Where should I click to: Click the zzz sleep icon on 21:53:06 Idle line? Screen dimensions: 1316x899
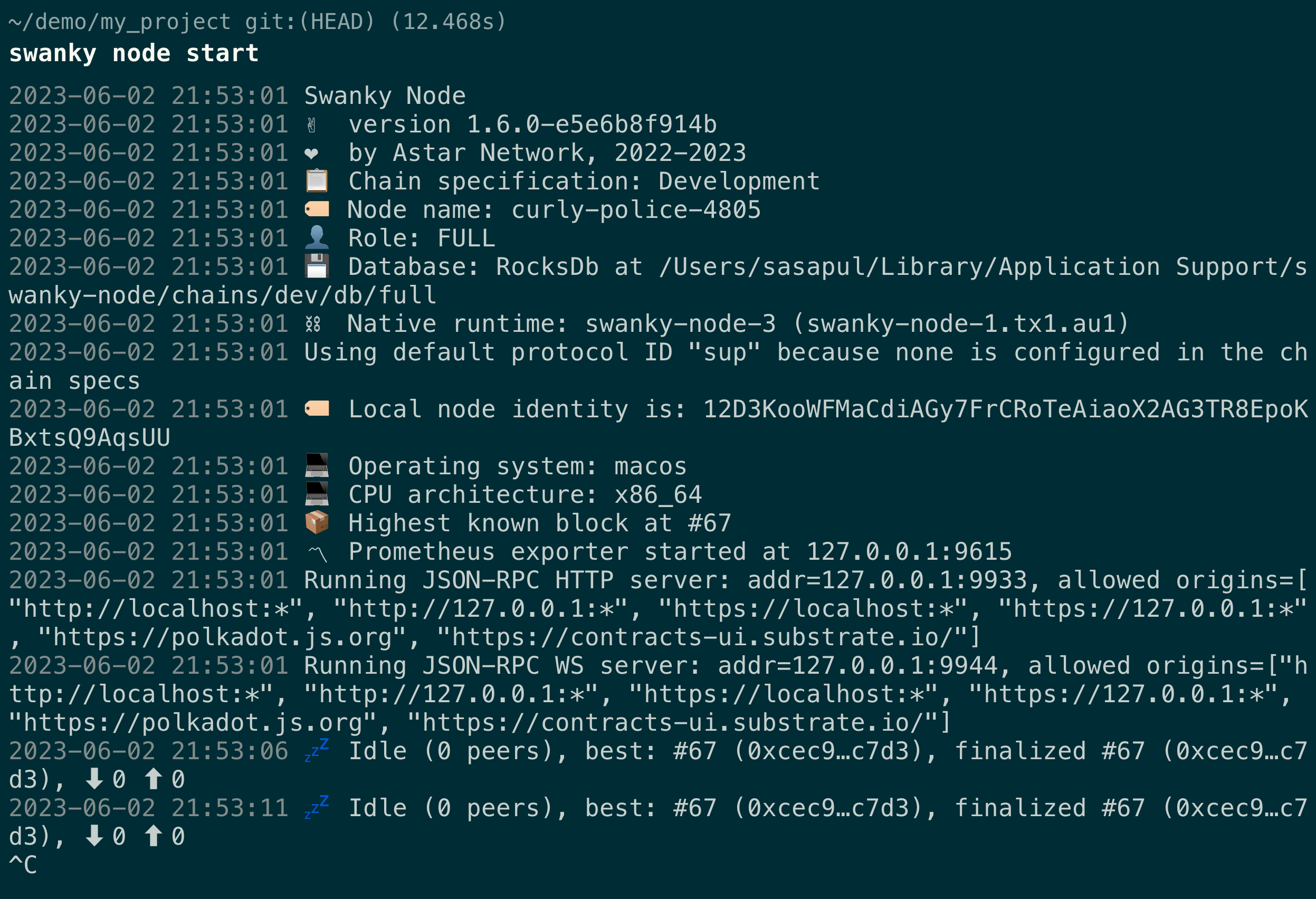pos(317,750)
